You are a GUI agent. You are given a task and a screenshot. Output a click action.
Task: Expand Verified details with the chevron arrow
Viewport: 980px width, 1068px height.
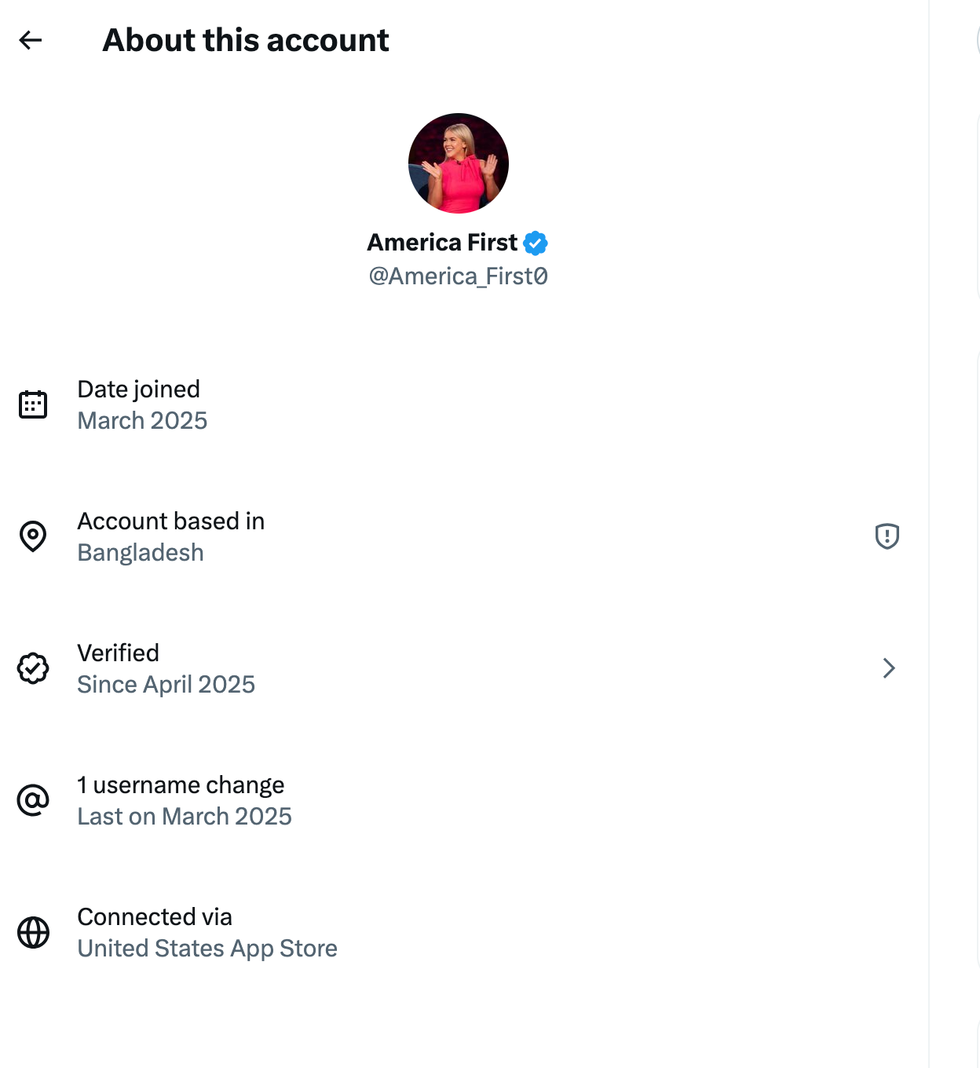click(x=888, y=668)
